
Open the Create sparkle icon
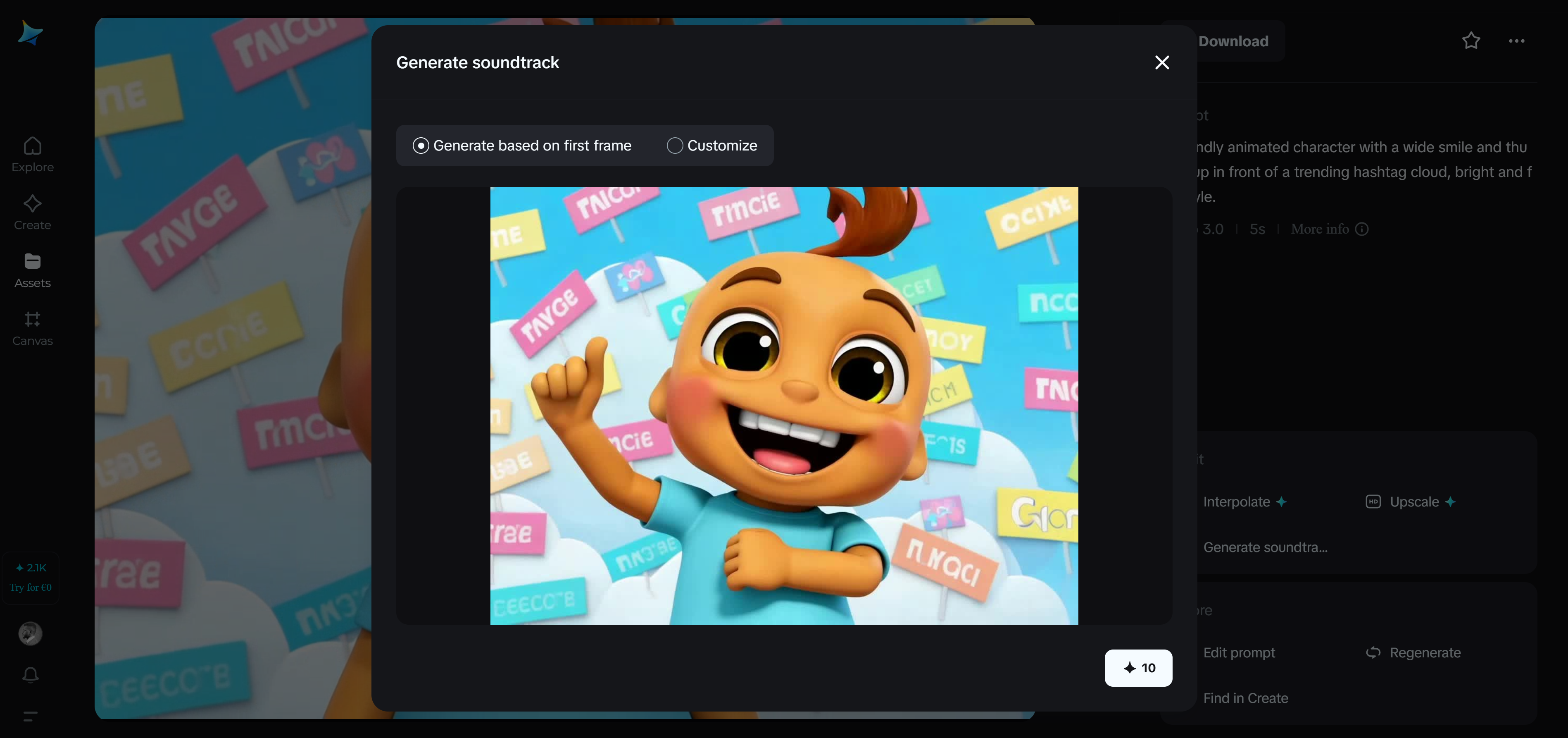point(32,205)
